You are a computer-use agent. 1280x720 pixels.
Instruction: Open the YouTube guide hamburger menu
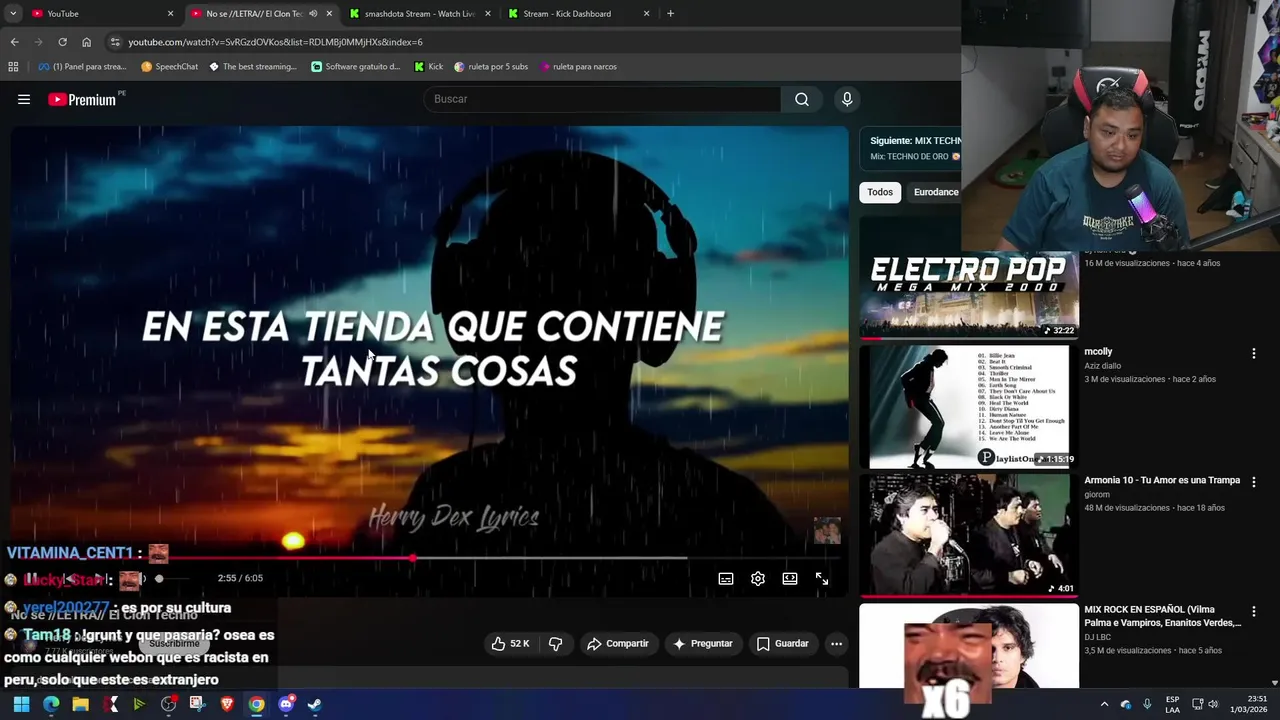tap(24, 99)
